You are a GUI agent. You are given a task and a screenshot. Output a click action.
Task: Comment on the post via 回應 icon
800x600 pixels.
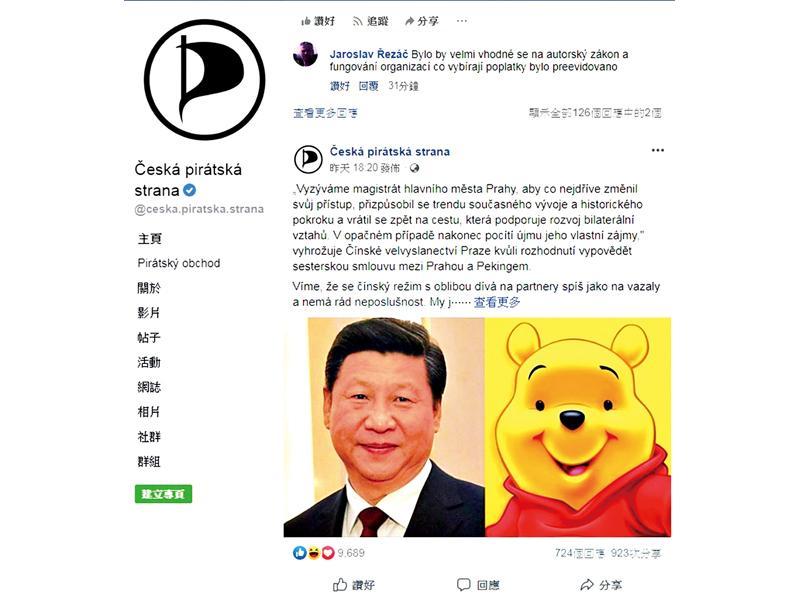(x=478, y=585)
